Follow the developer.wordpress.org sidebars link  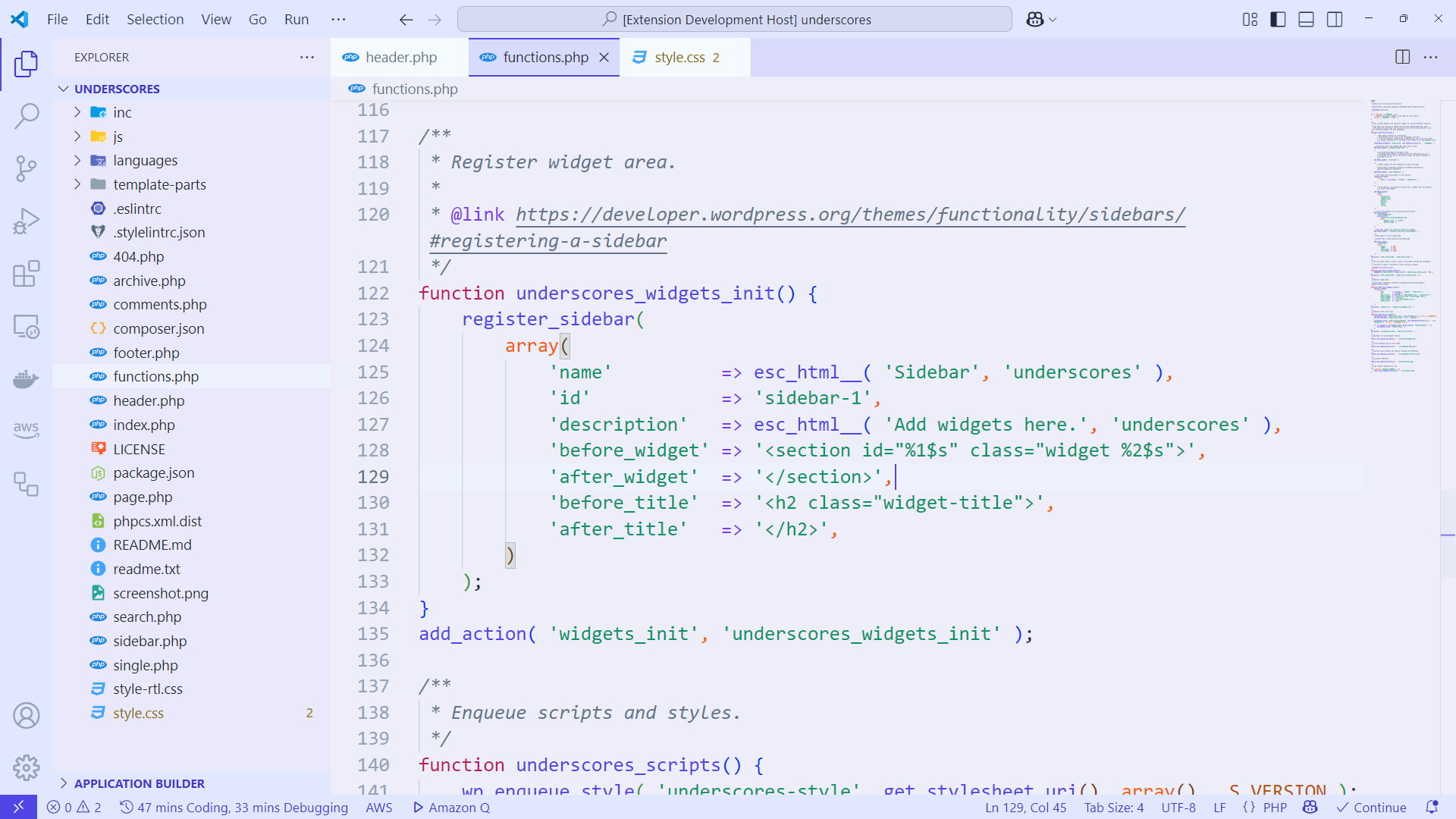point(849,215)
